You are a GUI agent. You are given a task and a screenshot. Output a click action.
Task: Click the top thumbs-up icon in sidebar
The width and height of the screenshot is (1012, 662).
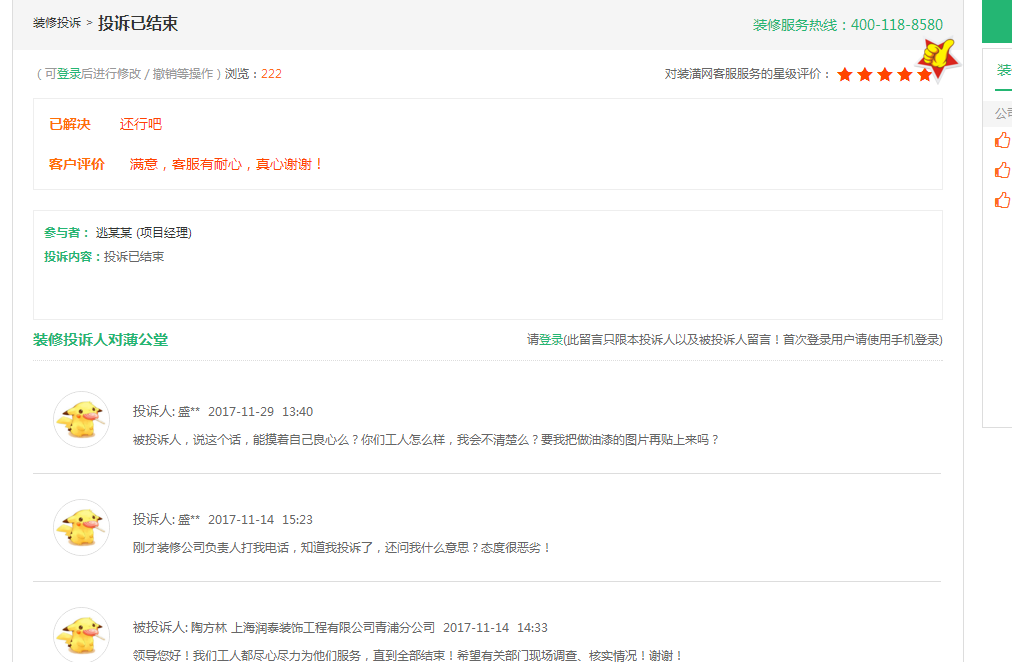1002,141
